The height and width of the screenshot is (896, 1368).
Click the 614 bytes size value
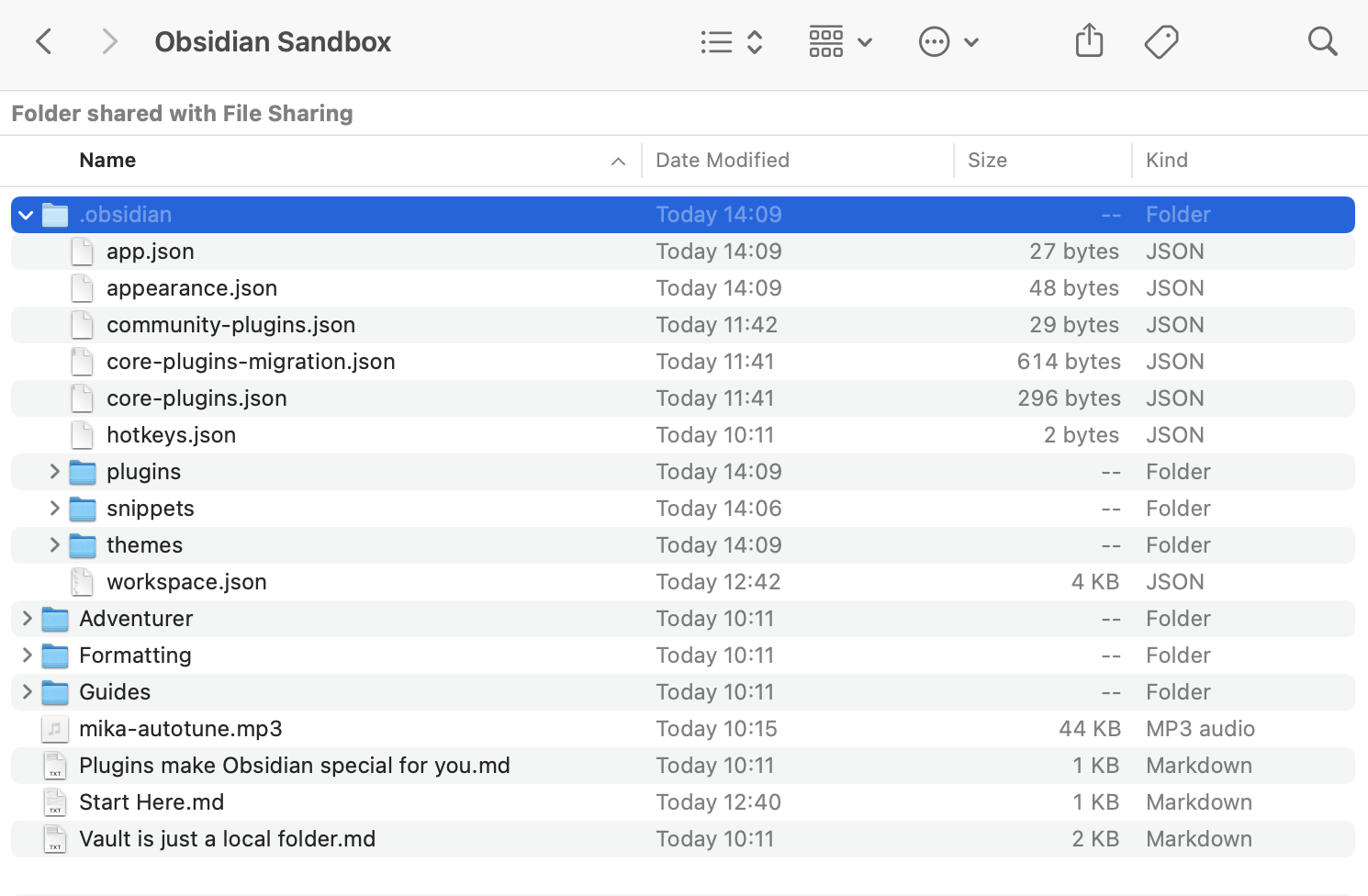(1069, 362)
